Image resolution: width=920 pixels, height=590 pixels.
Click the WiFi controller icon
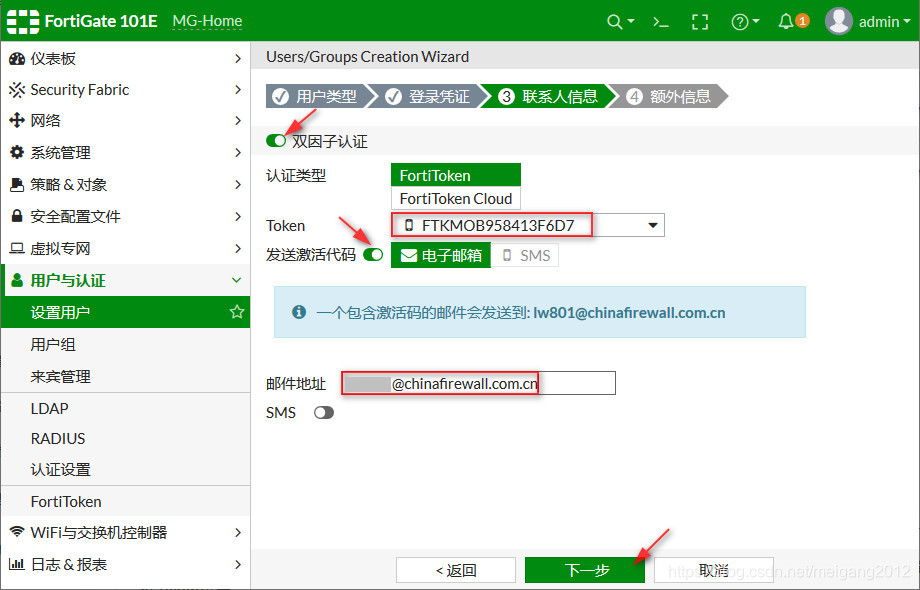click(17, 531)
